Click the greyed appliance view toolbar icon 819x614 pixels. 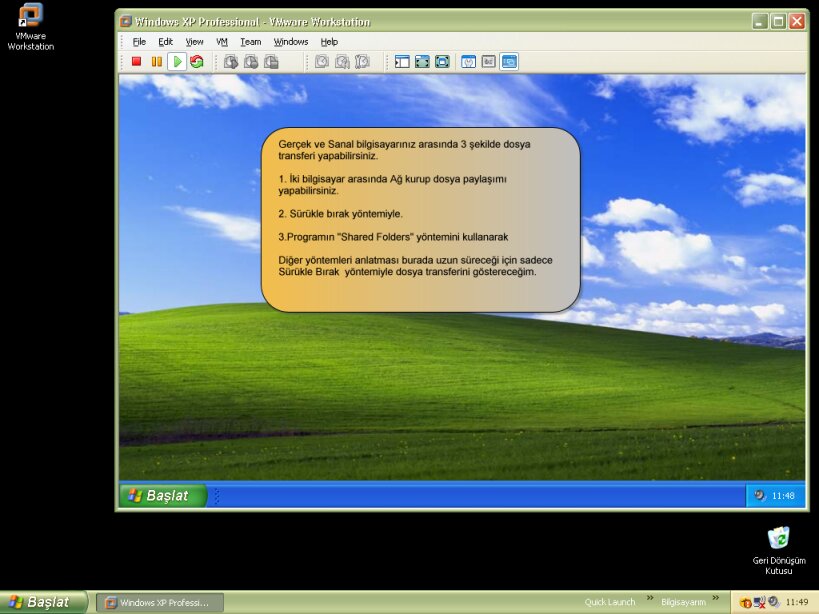488,62
